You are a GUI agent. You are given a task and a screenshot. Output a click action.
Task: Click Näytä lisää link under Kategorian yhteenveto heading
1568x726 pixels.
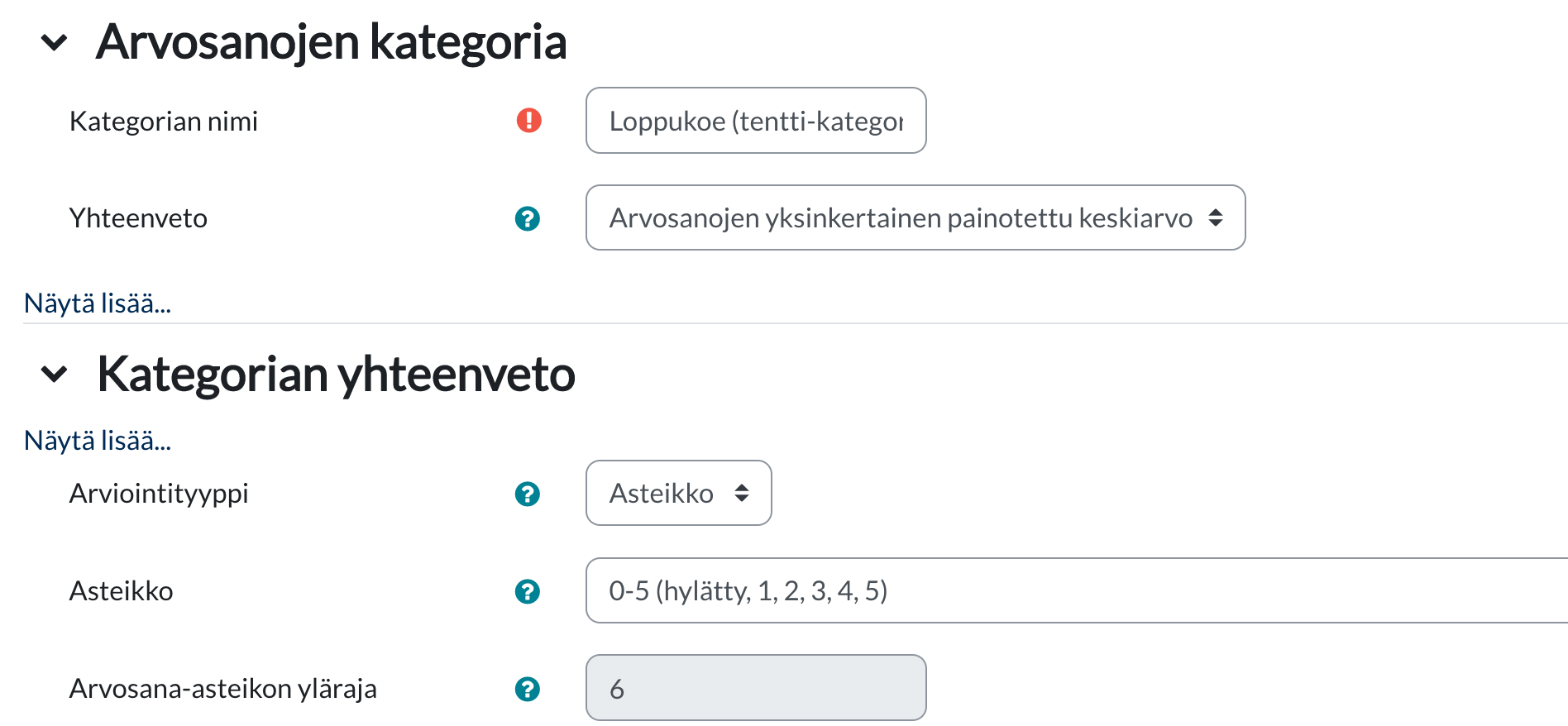[98, 441]
